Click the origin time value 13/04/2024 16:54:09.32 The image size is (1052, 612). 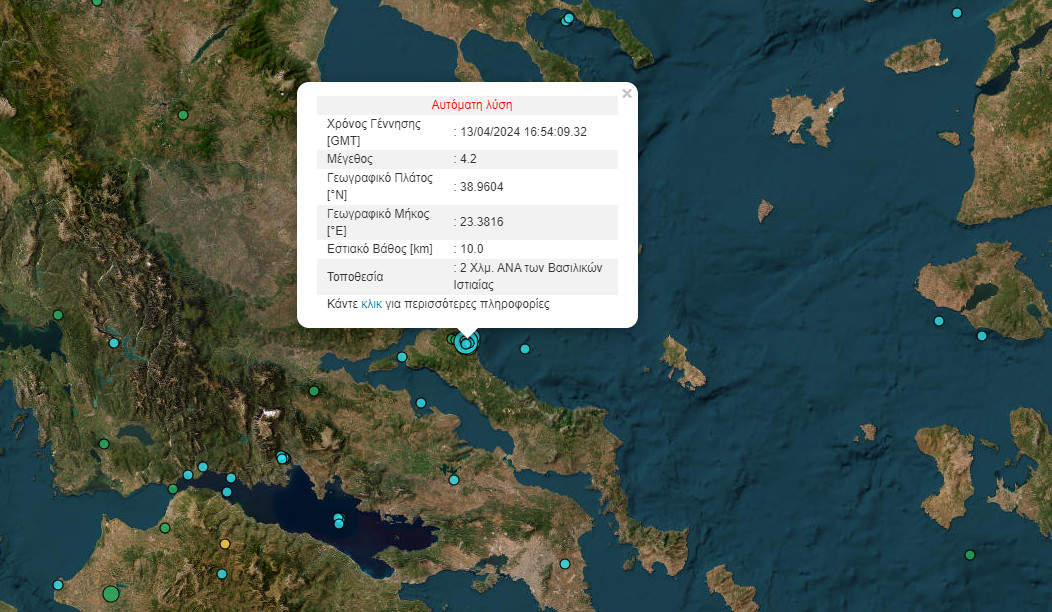pos(523,132)
